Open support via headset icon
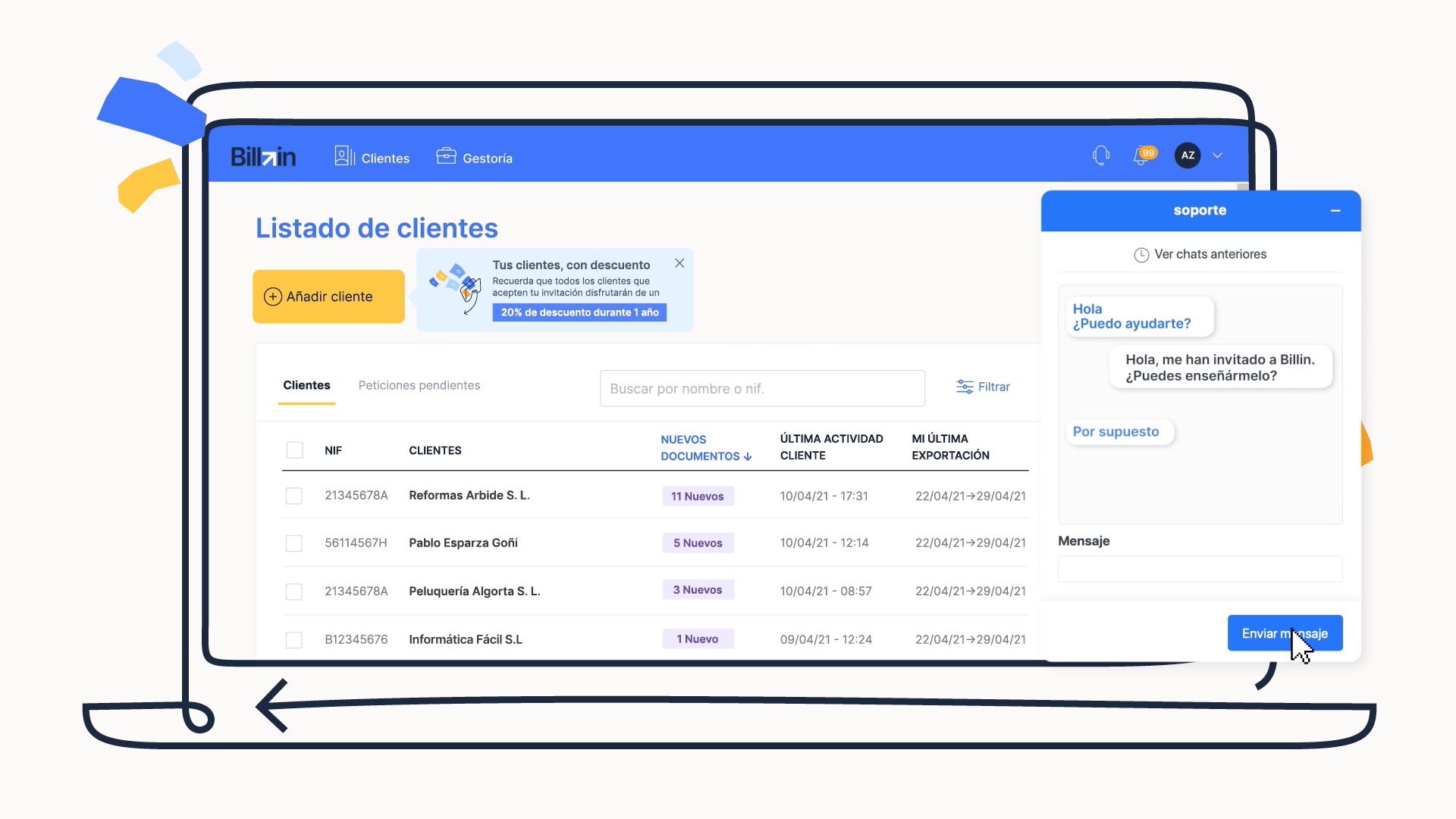Viewport: 1456px width, 819px height. point(1101,155)
